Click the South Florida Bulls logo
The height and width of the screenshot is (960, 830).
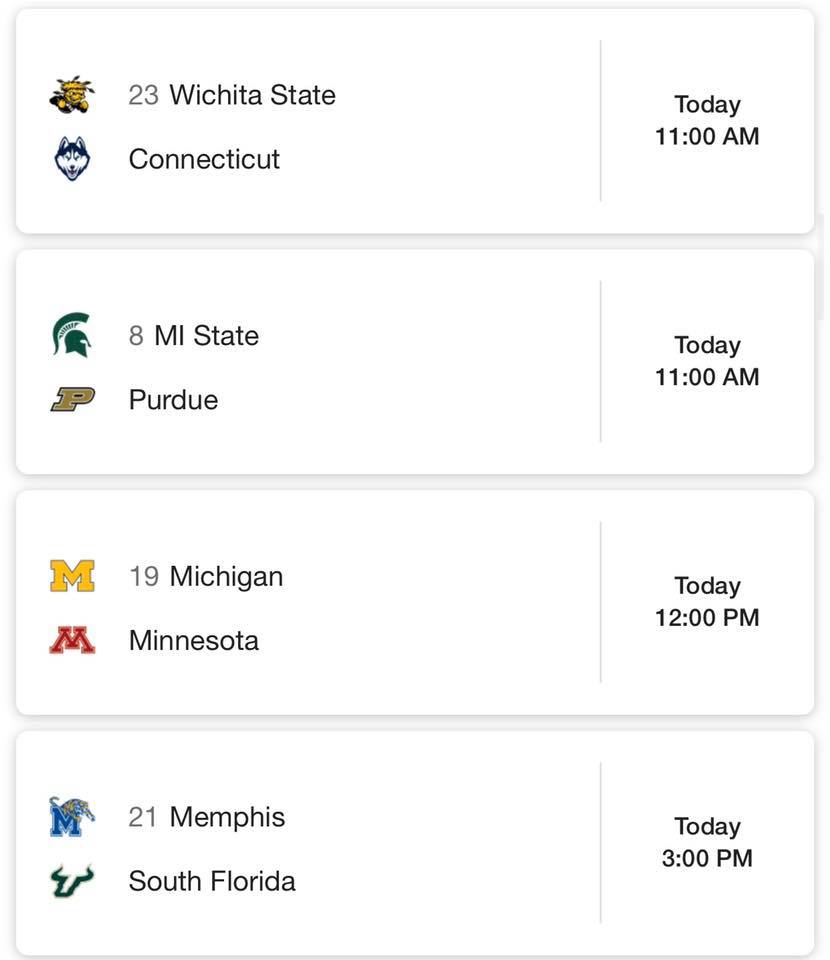(72, 881)
